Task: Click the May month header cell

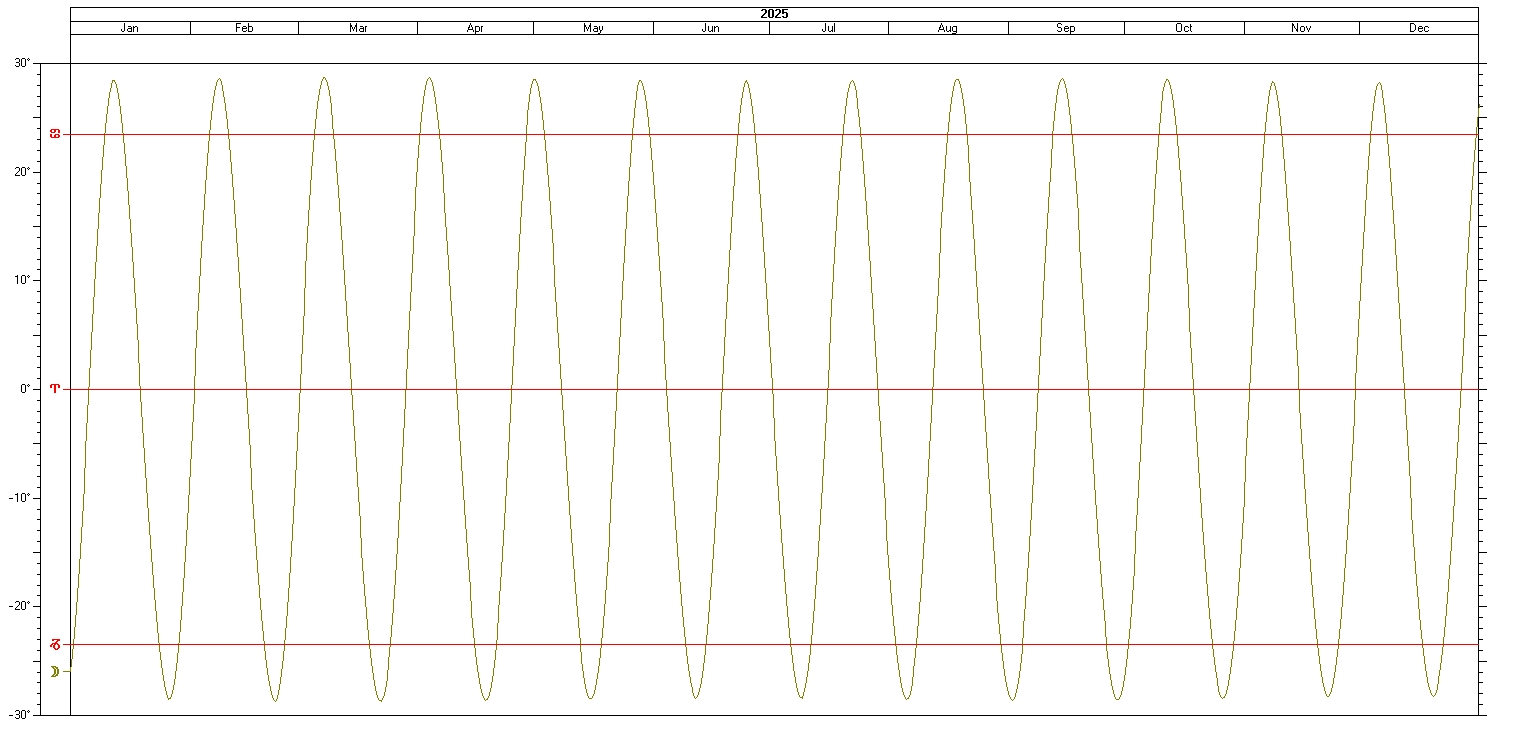Action: tap(593, 28)
